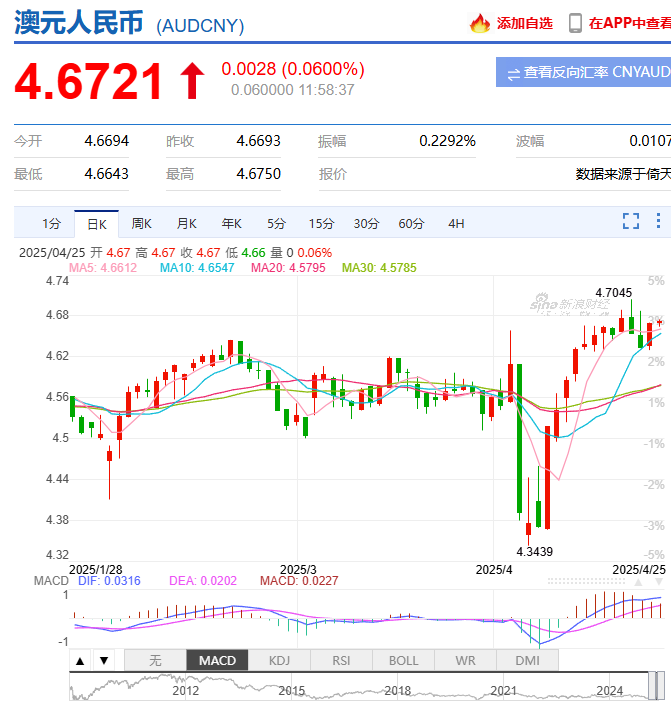The height and width of the screenshot is (705, 671).
Task: Open the three-dot chart options menu
Action: 658,221
